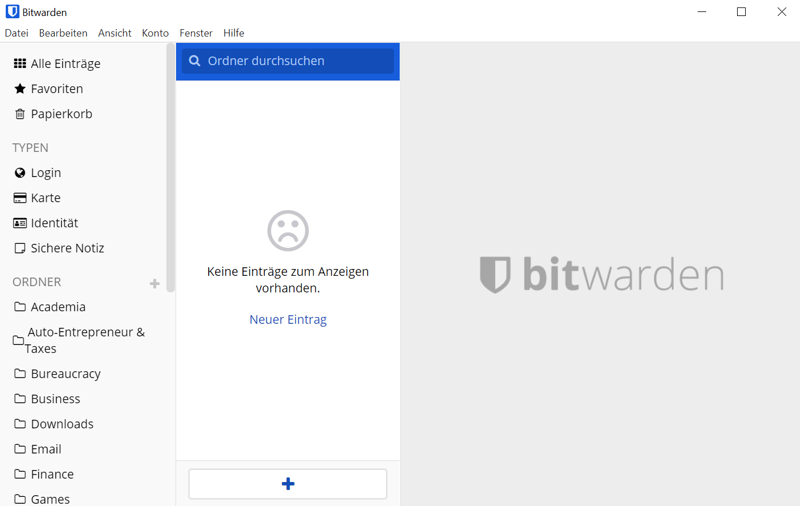
Task: Click the Finance folder icon
Action: (x=20, y=474)
